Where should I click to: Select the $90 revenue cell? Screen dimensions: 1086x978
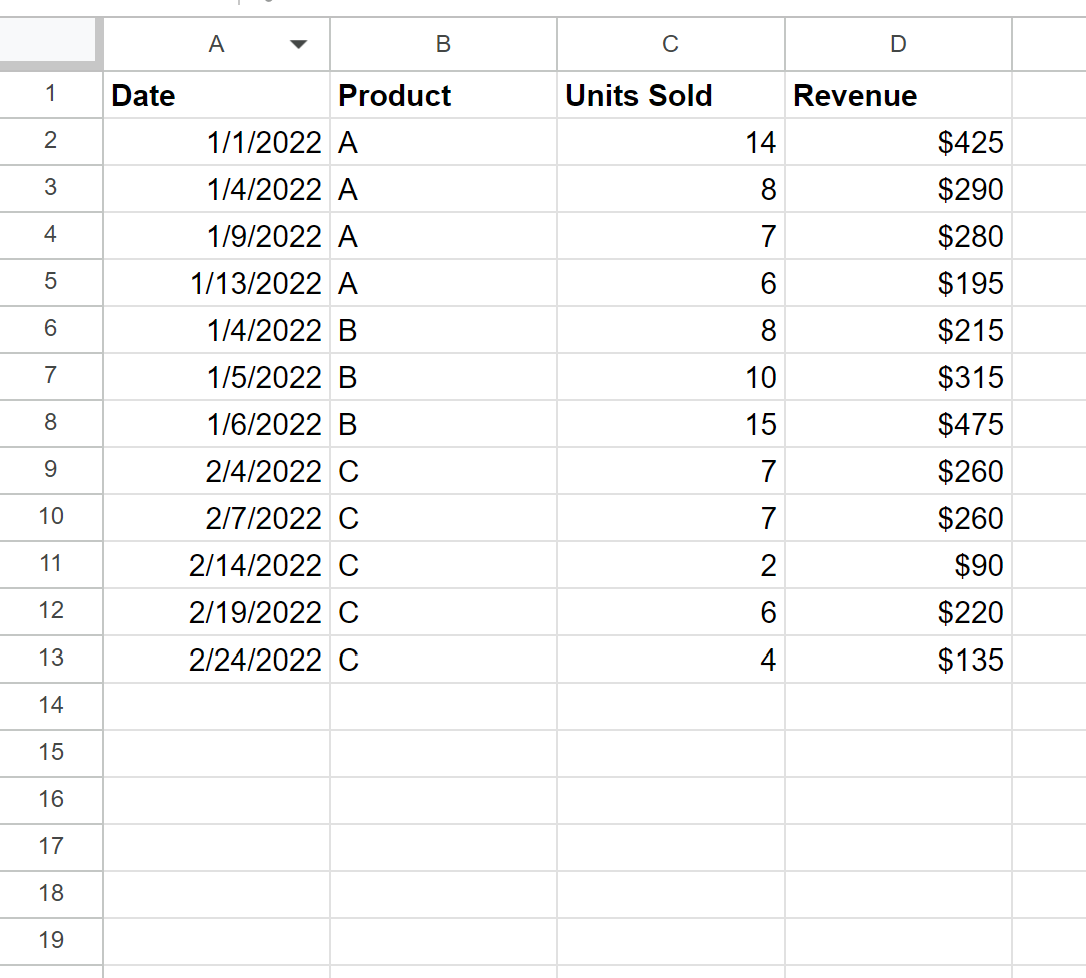click(897, 565)
